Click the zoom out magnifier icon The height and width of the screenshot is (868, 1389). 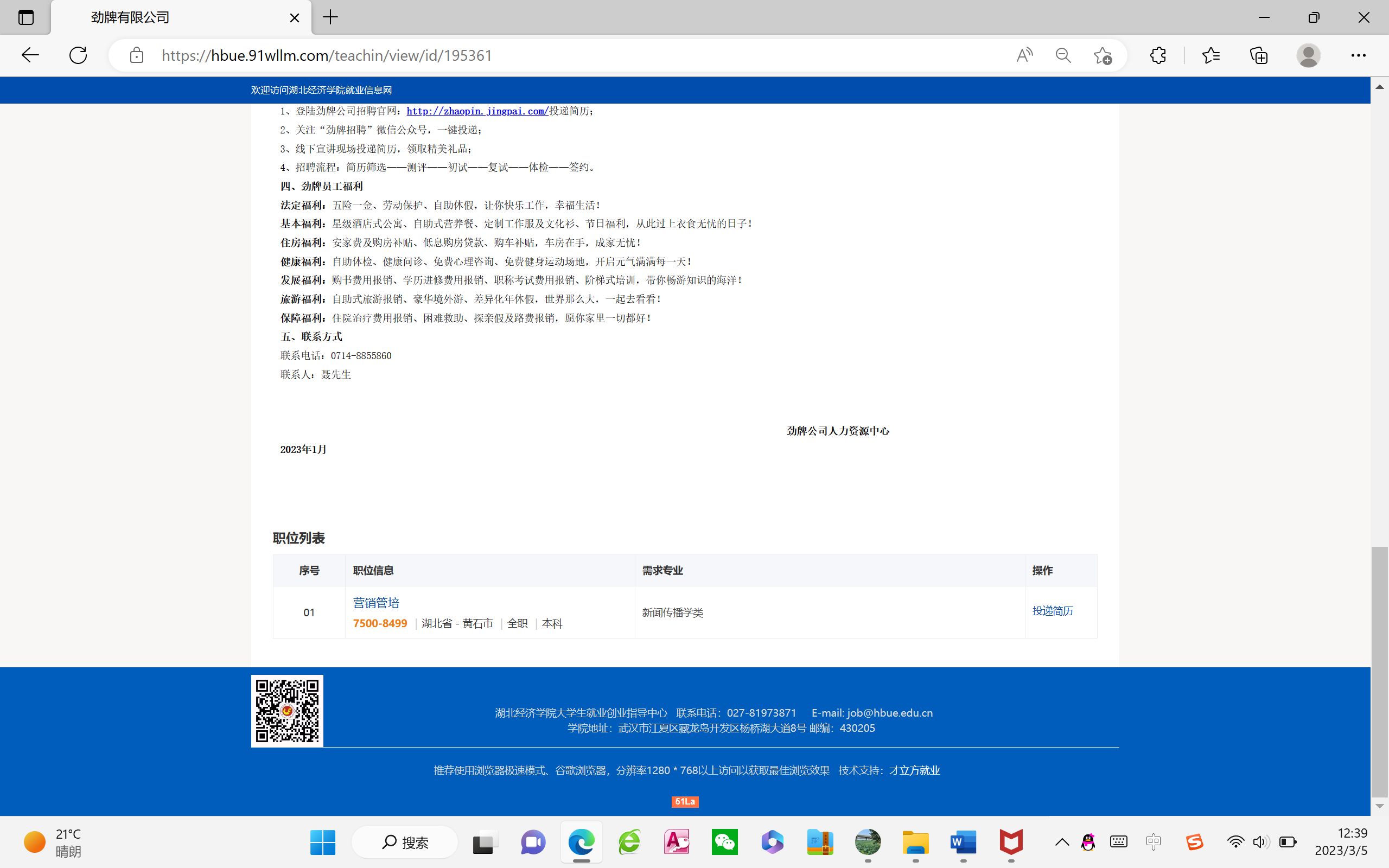click(1063, 55)
